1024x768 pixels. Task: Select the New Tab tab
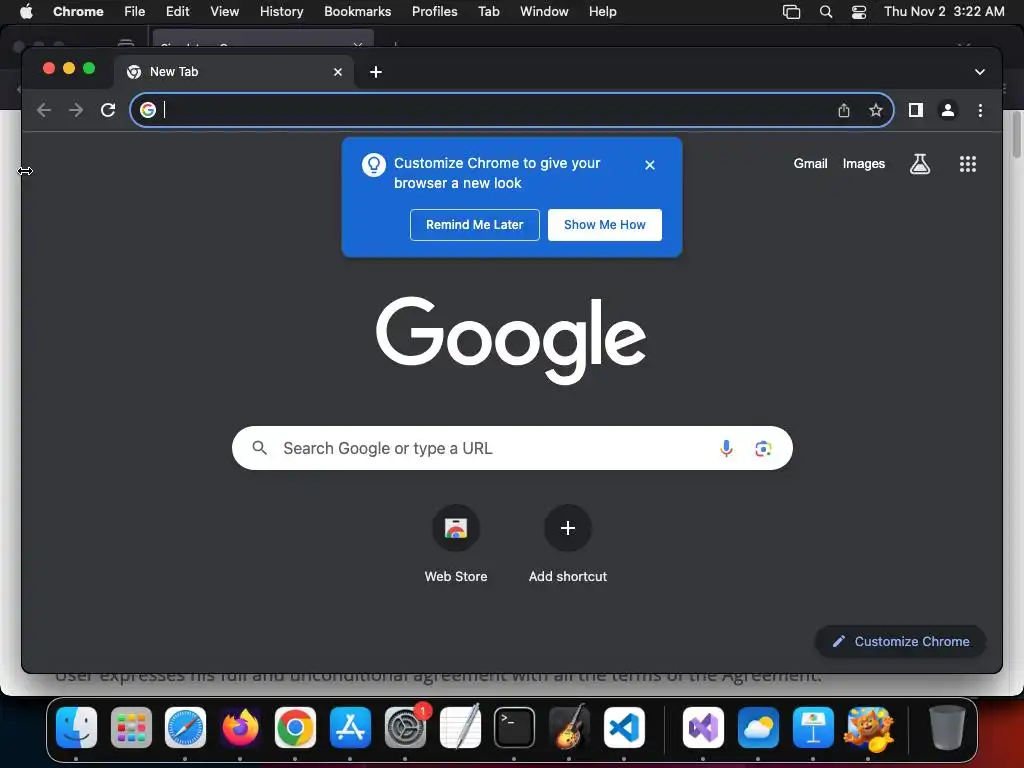[234, 72]
